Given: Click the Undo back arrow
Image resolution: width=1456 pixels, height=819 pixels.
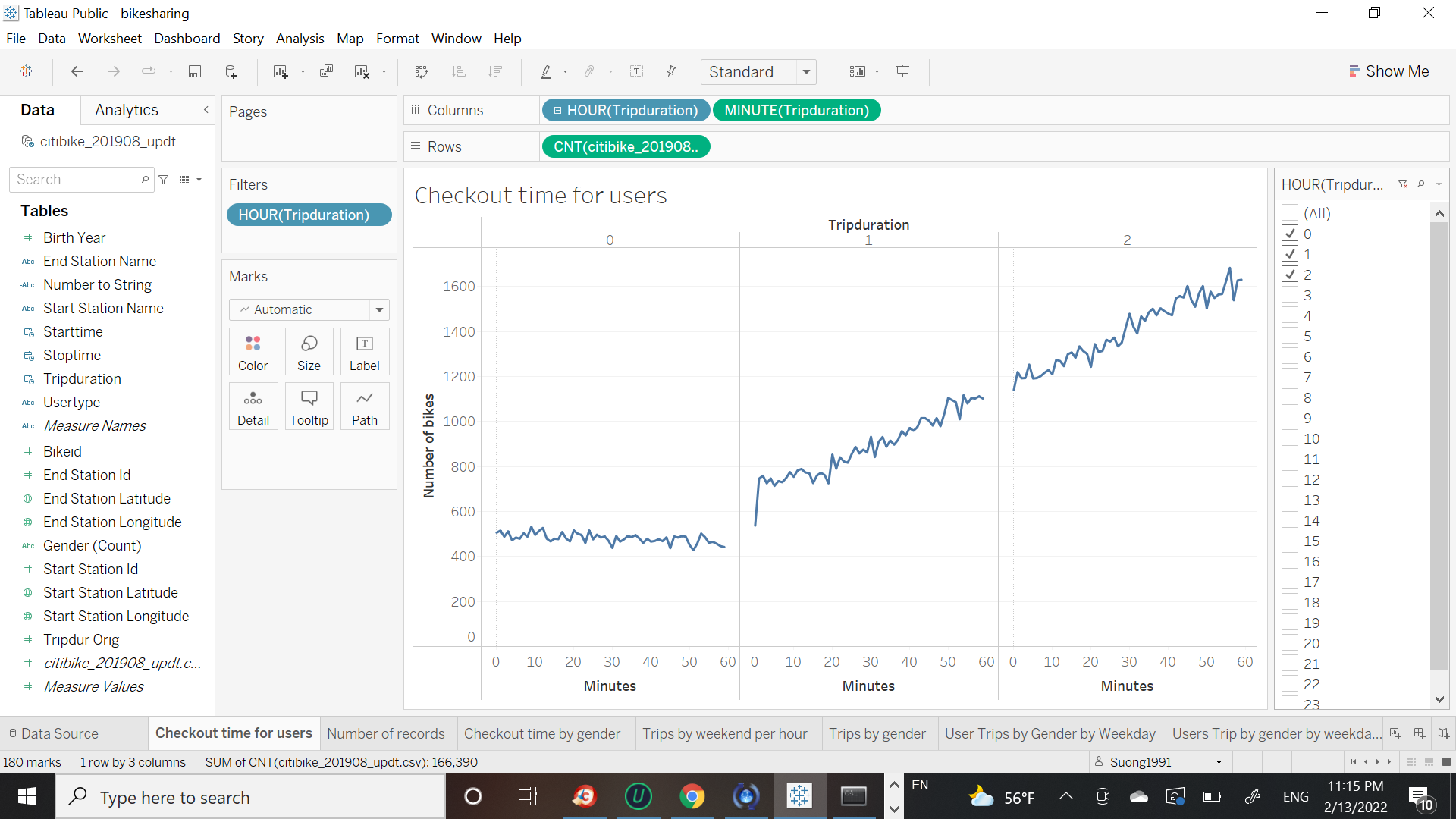Looking at the screenshot, I should pos(77,71).
